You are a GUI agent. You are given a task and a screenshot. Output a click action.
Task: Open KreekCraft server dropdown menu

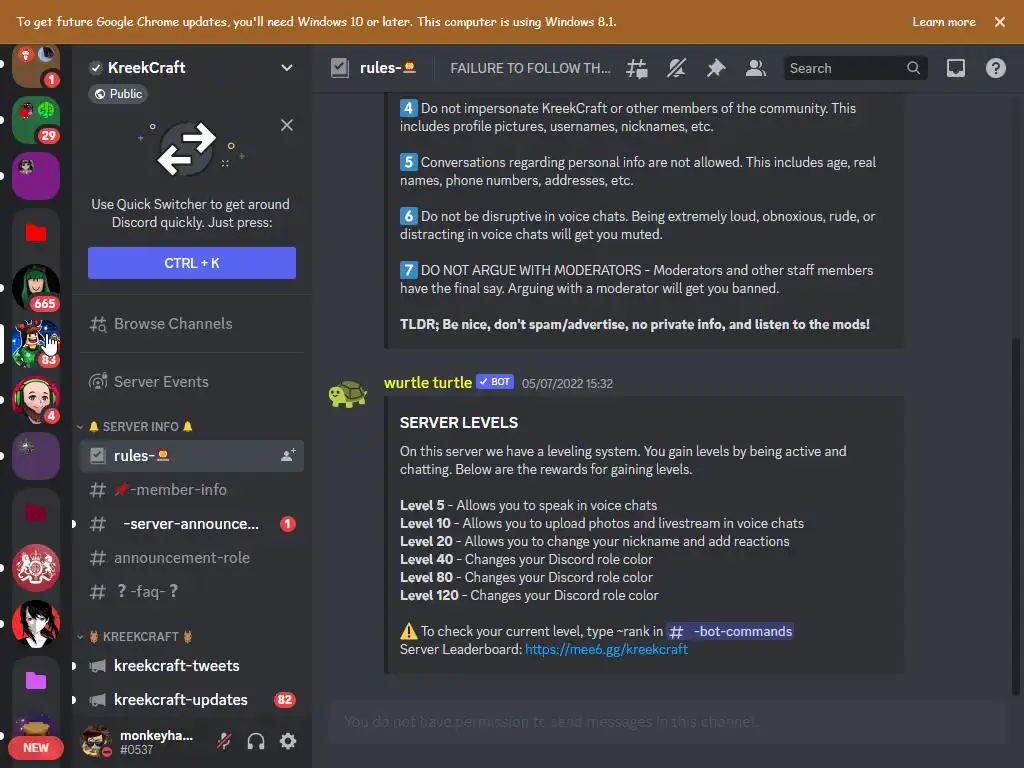pyautogui.click(x=286, y=68)
